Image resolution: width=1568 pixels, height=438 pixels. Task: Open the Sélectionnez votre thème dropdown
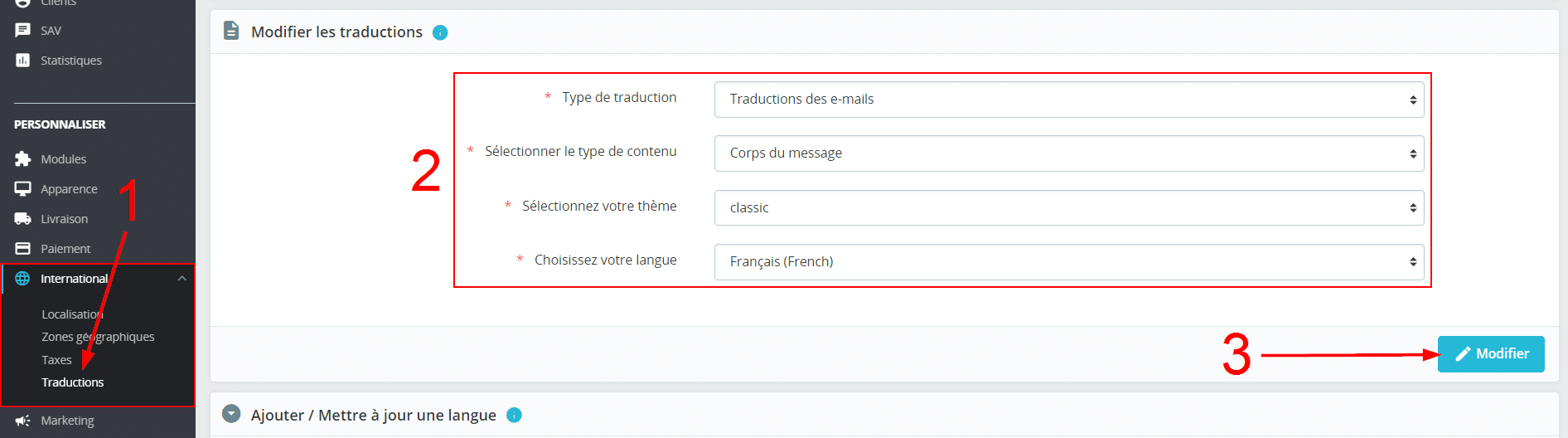pyautogui.click(x=1068, y=207)
